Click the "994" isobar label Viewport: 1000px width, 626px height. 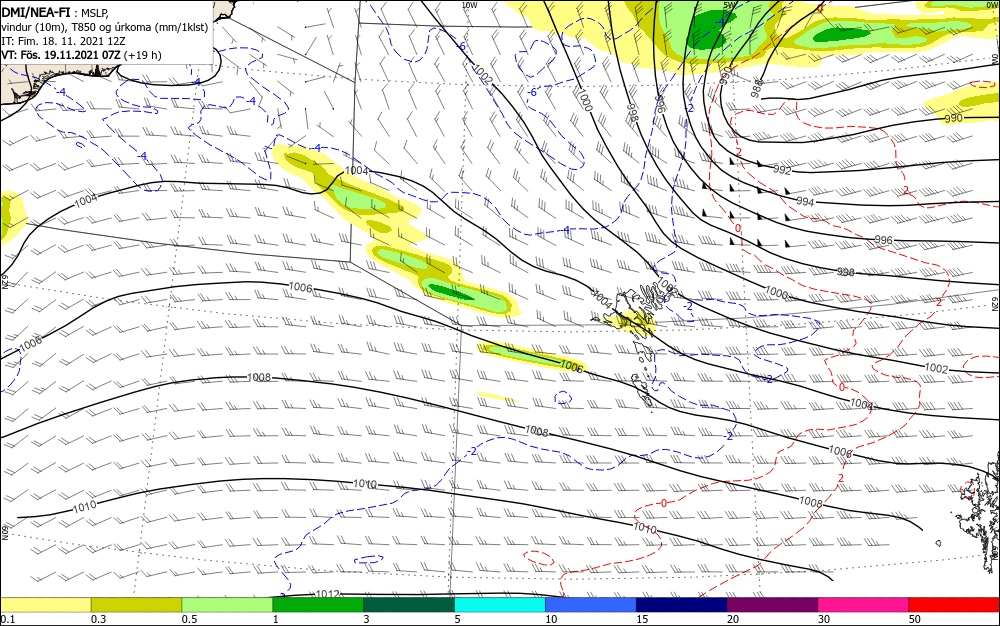coord(805,201)
